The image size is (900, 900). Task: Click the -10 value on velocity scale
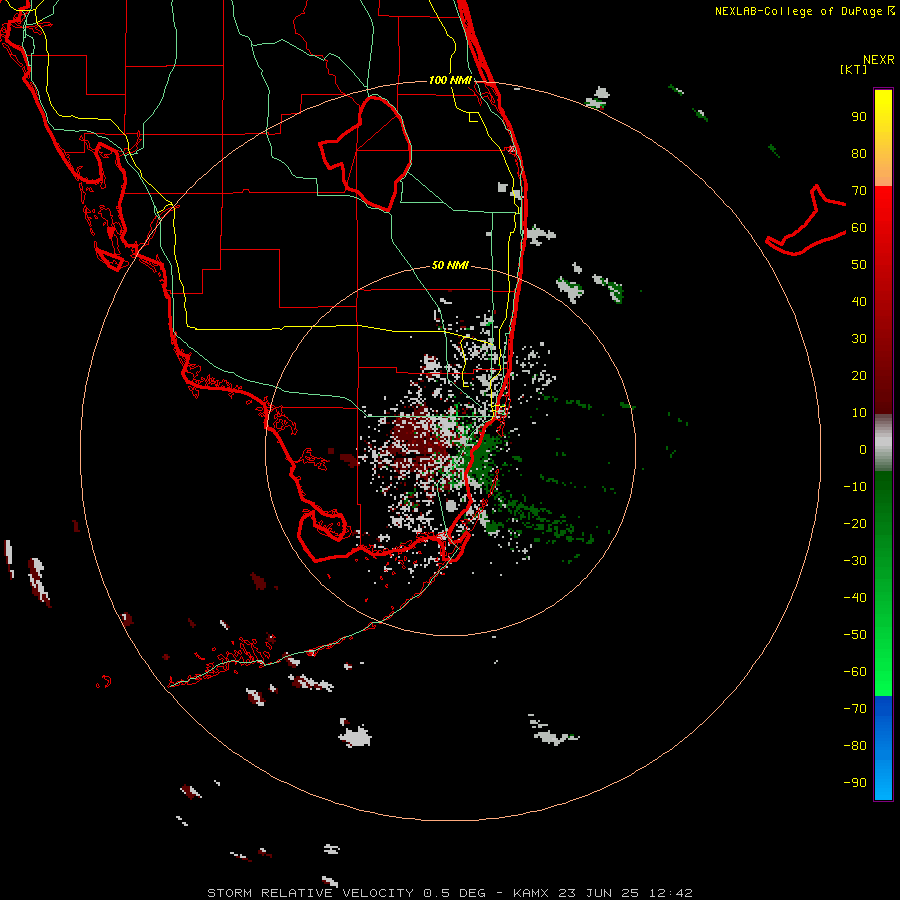[855, 487]
